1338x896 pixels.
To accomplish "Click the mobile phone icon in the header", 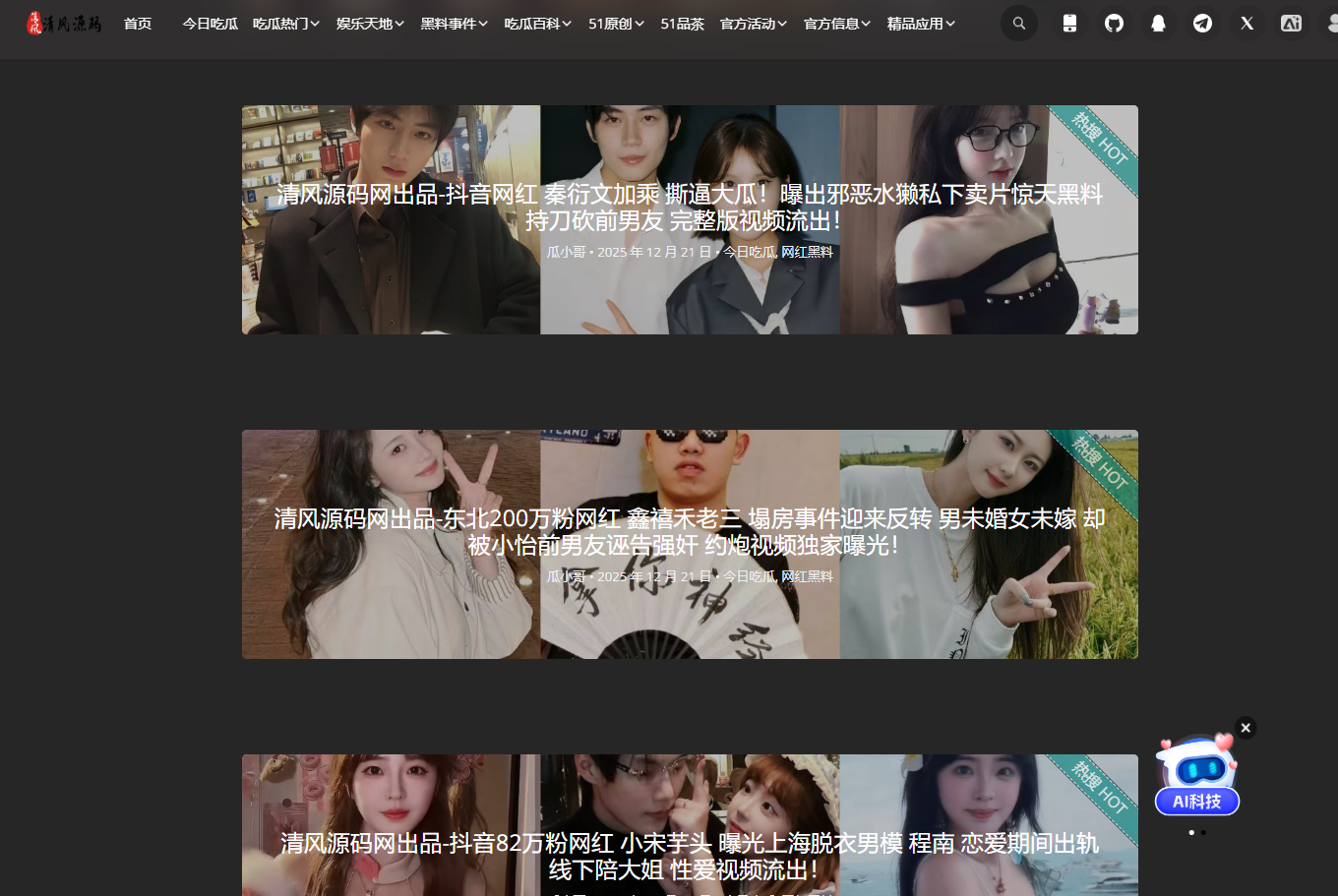I will (1069, 24).
